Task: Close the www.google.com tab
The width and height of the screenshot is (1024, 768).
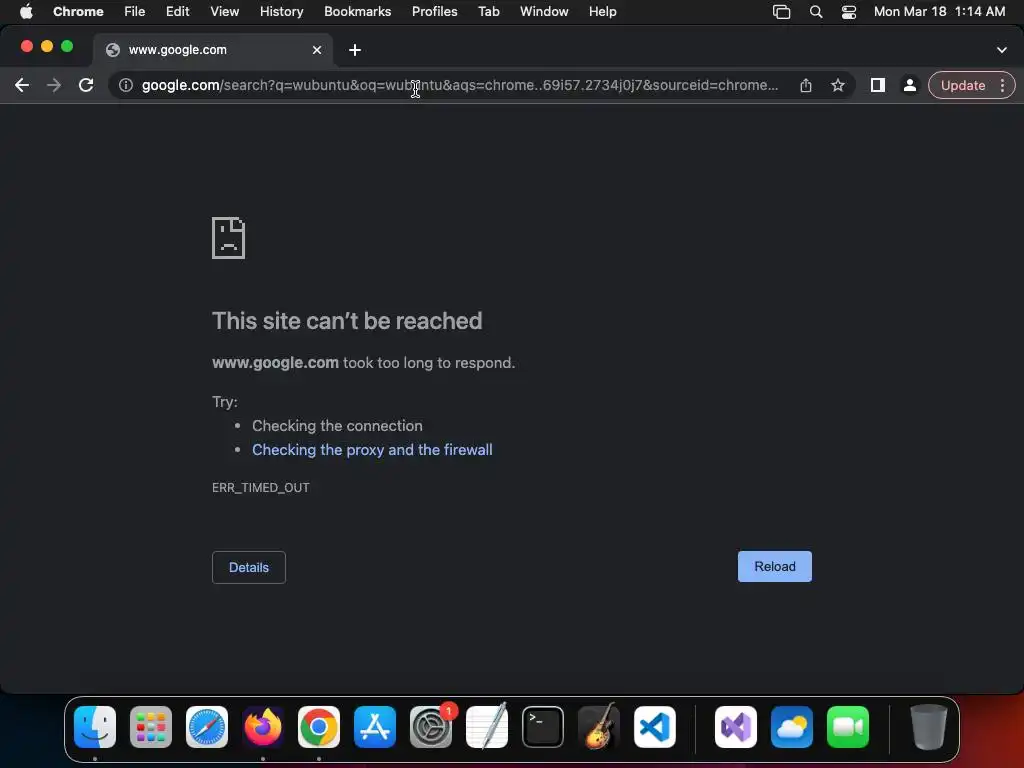Action: 317,50
